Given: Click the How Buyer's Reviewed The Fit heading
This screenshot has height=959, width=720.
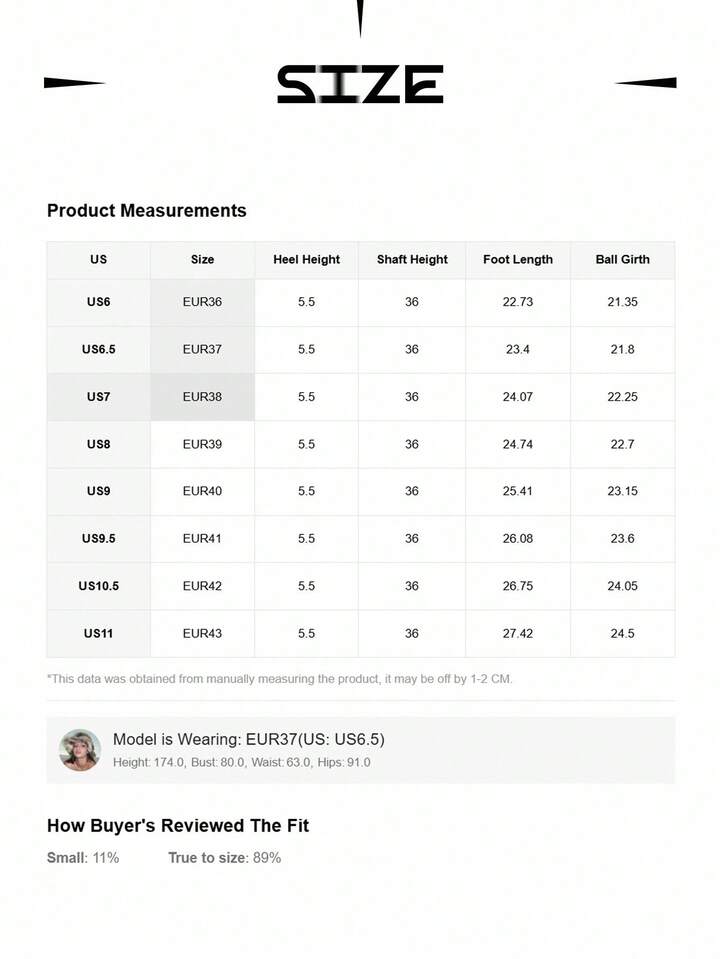Looking at the screenshot, I should tap(178, 826).
